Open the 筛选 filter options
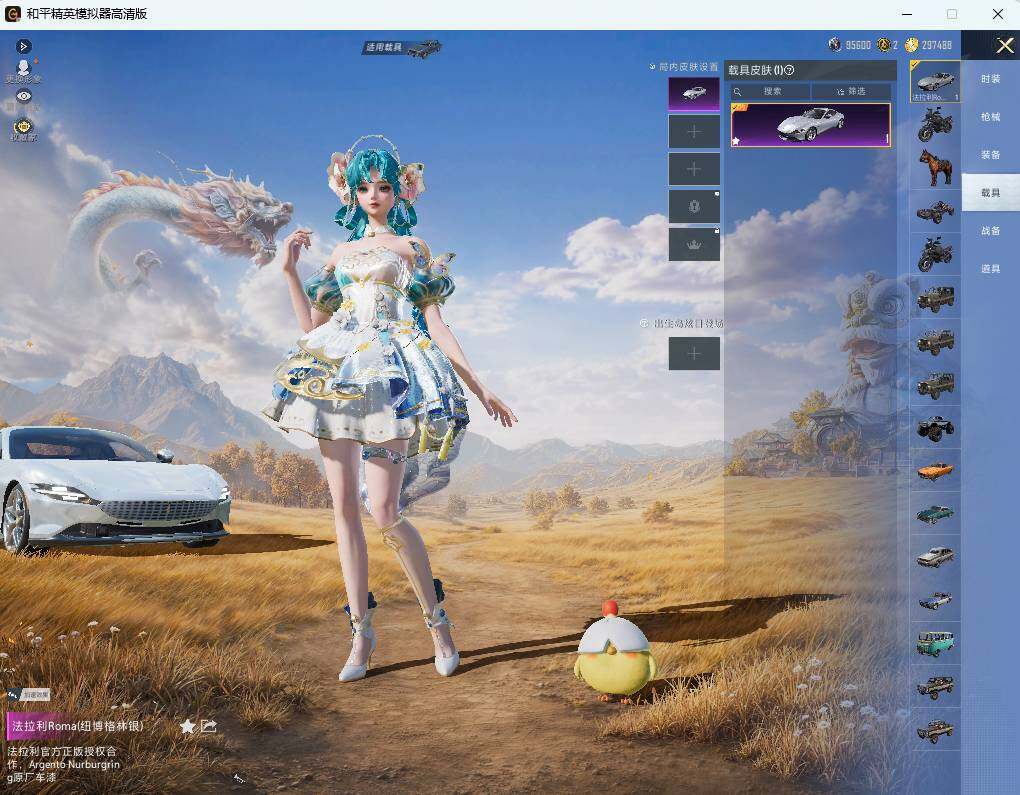The height and width of the screenshot is (795, 1020). [x=852, y=92]
